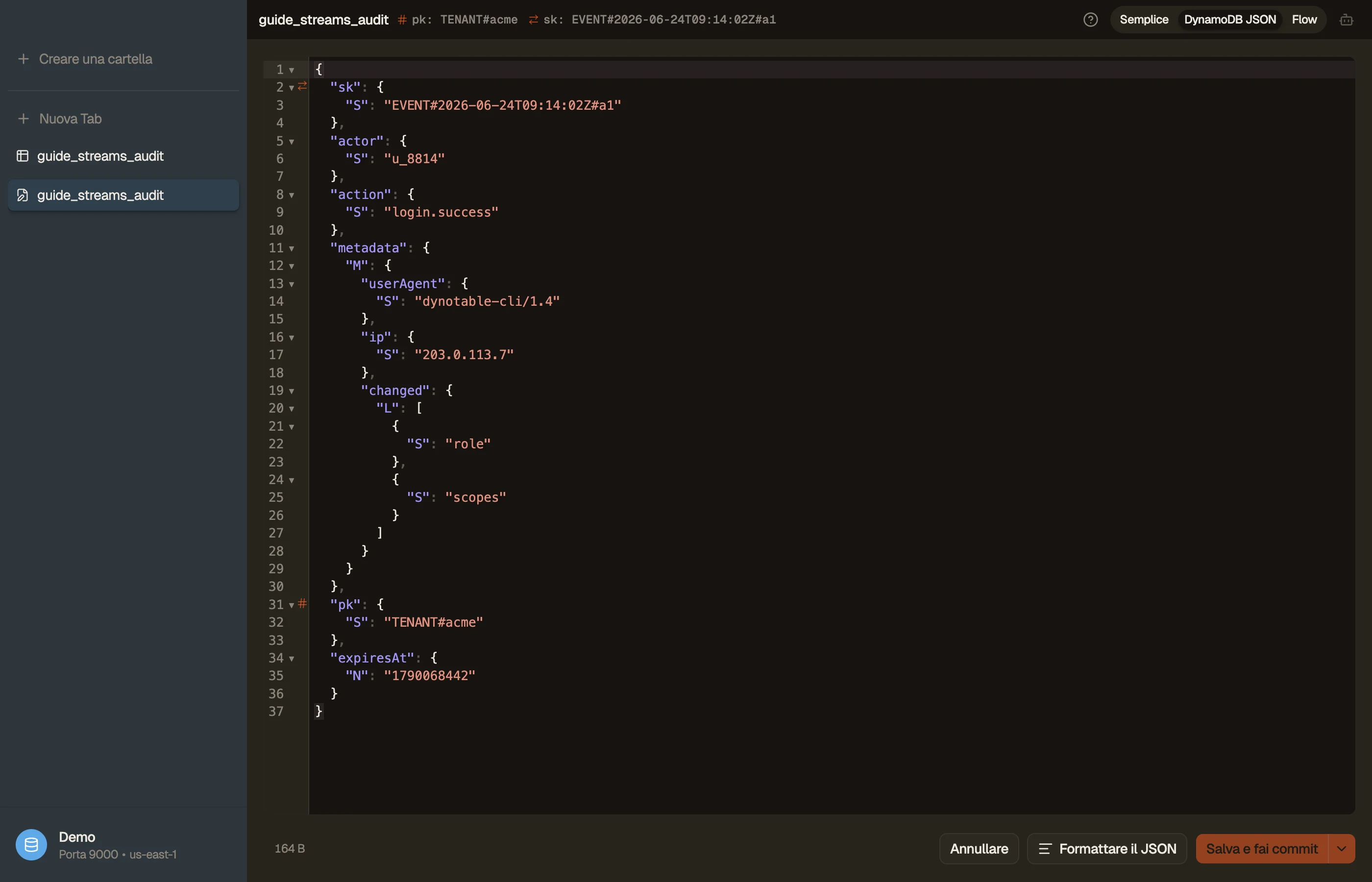Click the "203.0.113.7" ip value
The image size is (1372, 882).
(x=464, y=355)
